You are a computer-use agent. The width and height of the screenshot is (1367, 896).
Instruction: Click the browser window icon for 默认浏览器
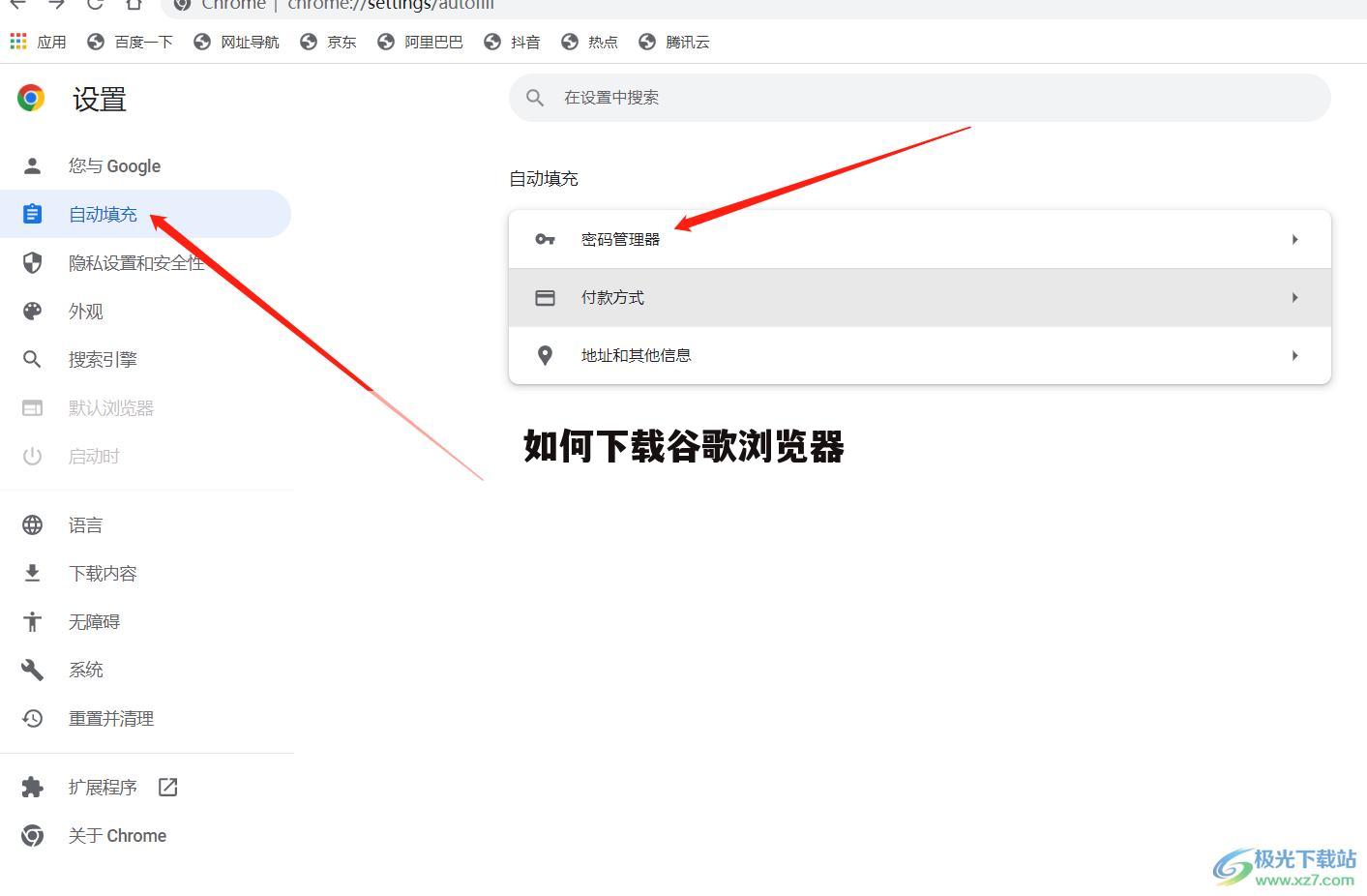point(32,407)
